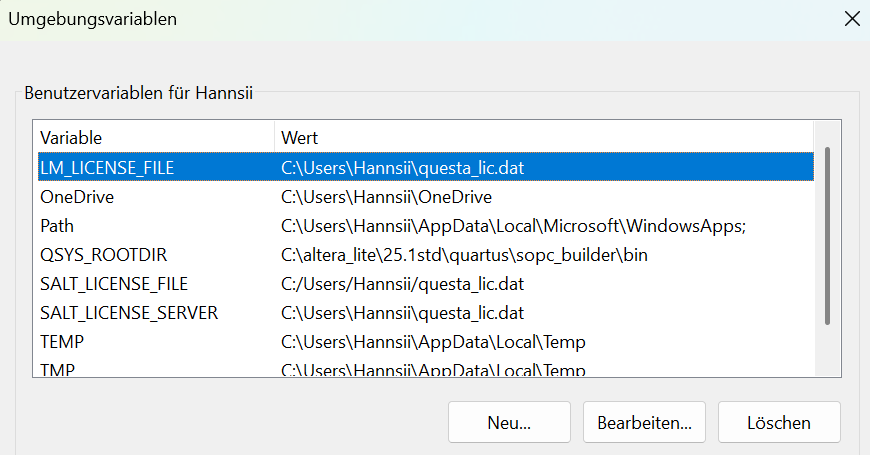Sort by the Variable column header
Screen dimensions: 870x455
(71, 137)
